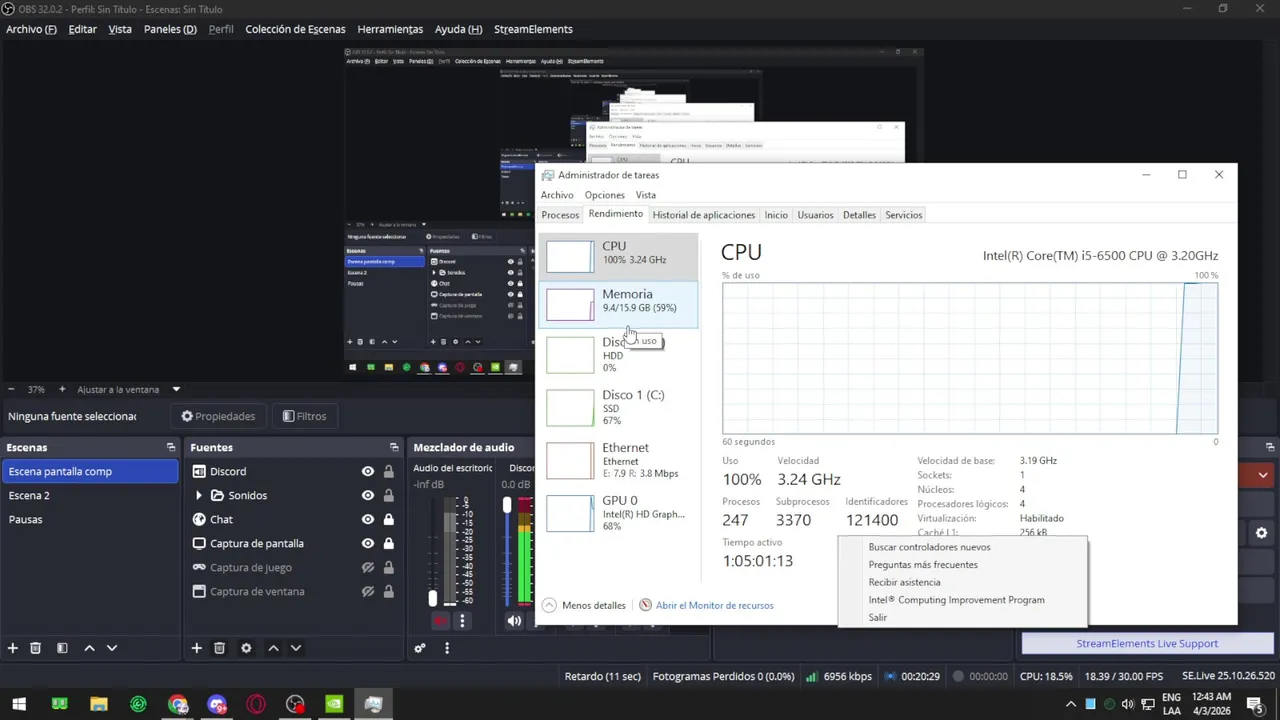1280x720 pixels.
Task: Click the Propiedades button
Action: click(x=218, y=416)
